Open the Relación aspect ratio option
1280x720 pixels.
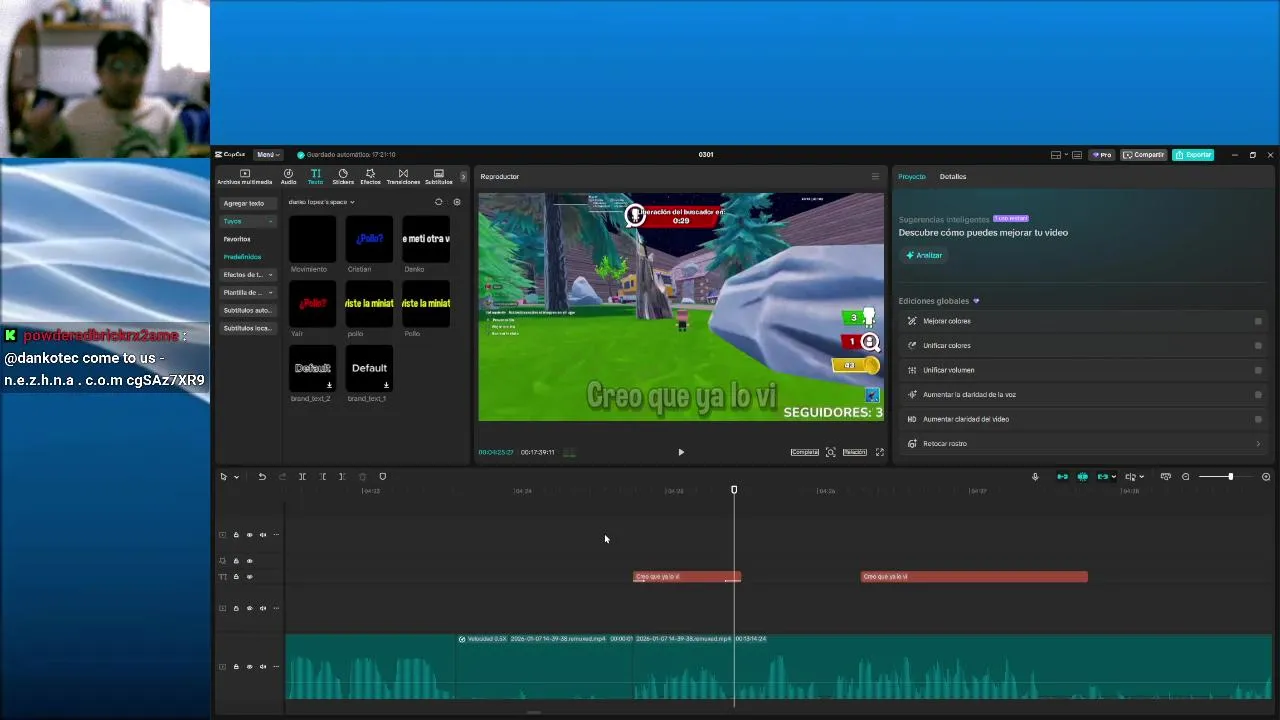click(x=854, y=452)
